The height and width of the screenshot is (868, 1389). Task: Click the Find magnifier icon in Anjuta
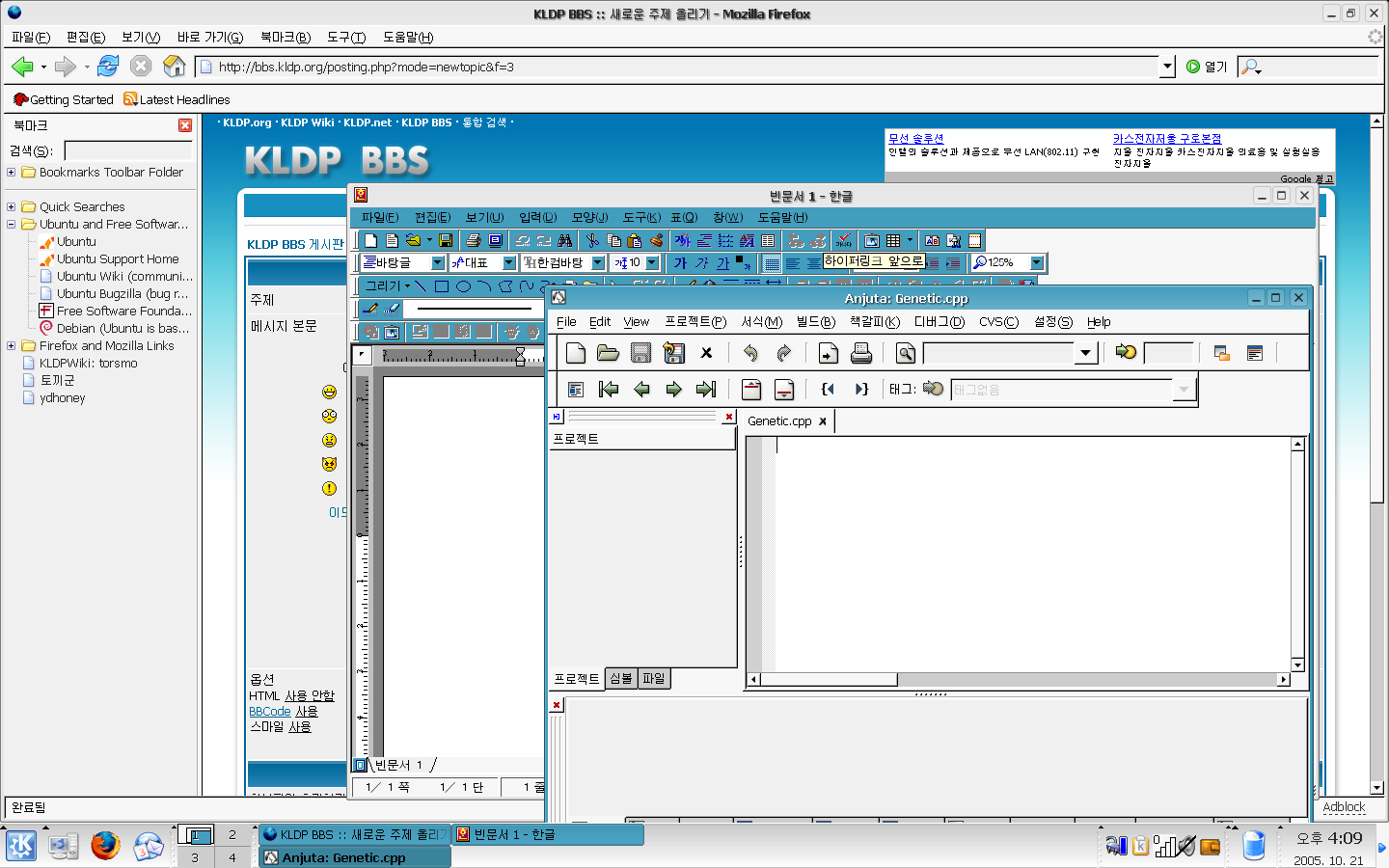click(x=906, y=353)
